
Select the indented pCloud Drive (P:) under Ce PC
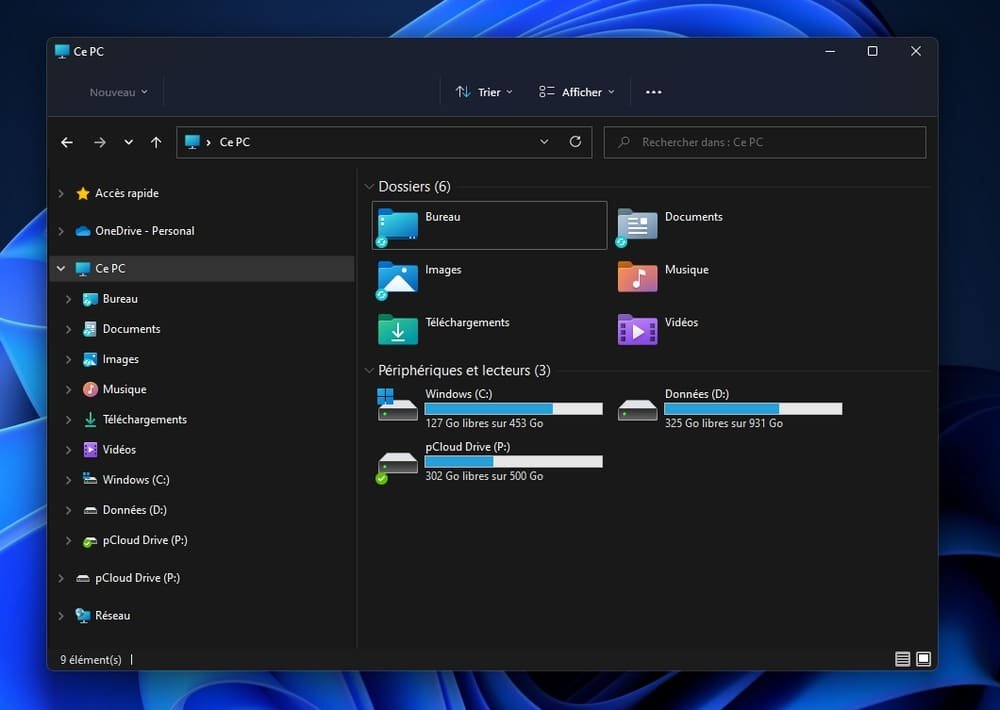[x=145, y=540]
